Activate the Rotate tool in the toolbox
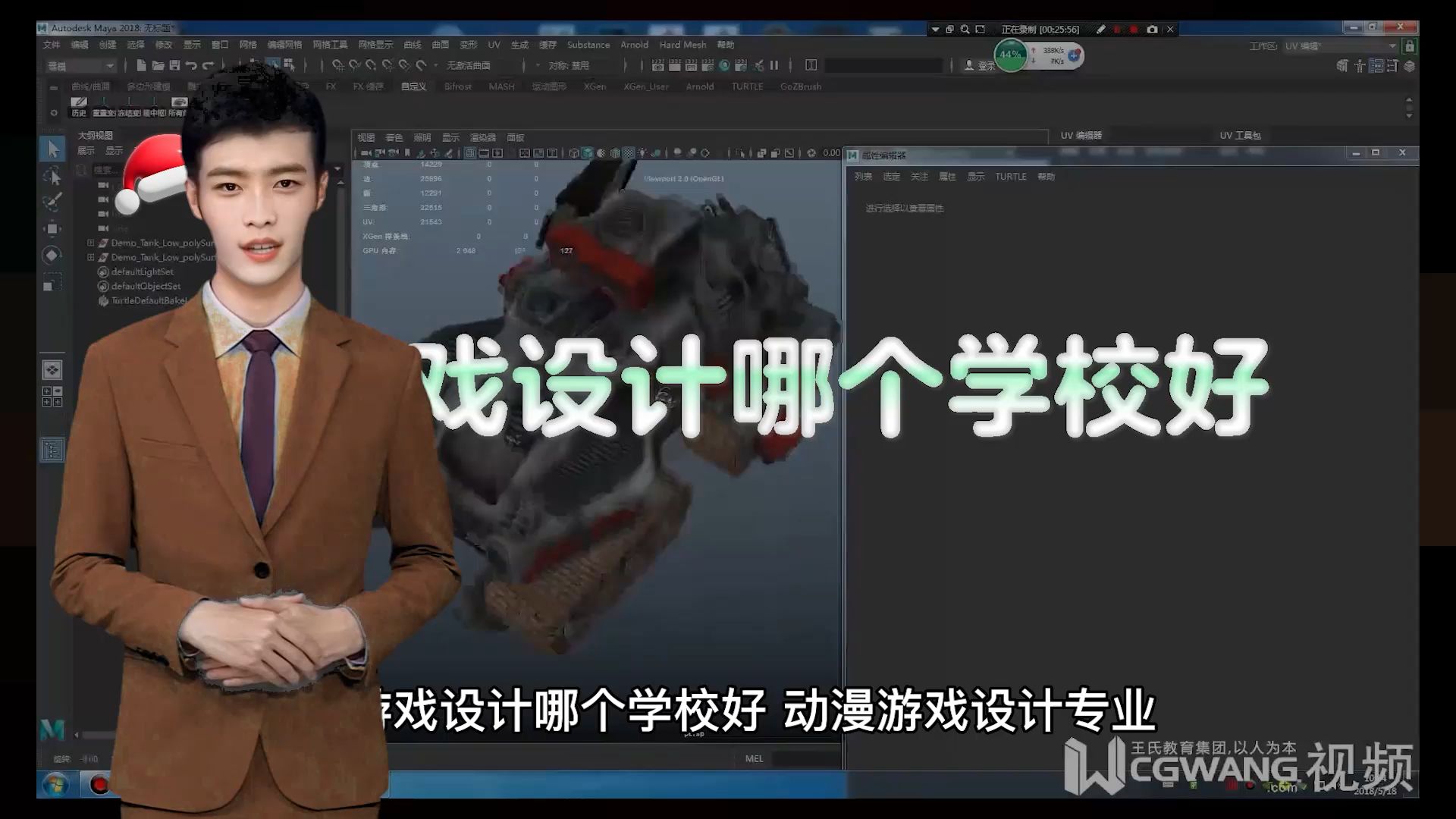Viewport: 1456px width, 819px height. point(52,255)
